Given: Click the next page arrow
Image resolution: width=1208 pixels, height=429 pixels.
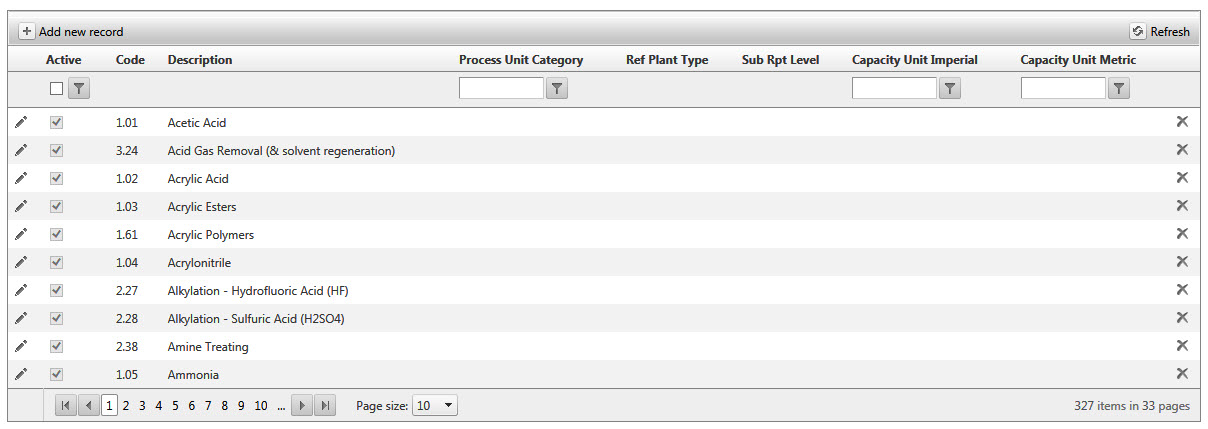Looking at the screenshot, I should coord(303,406).
